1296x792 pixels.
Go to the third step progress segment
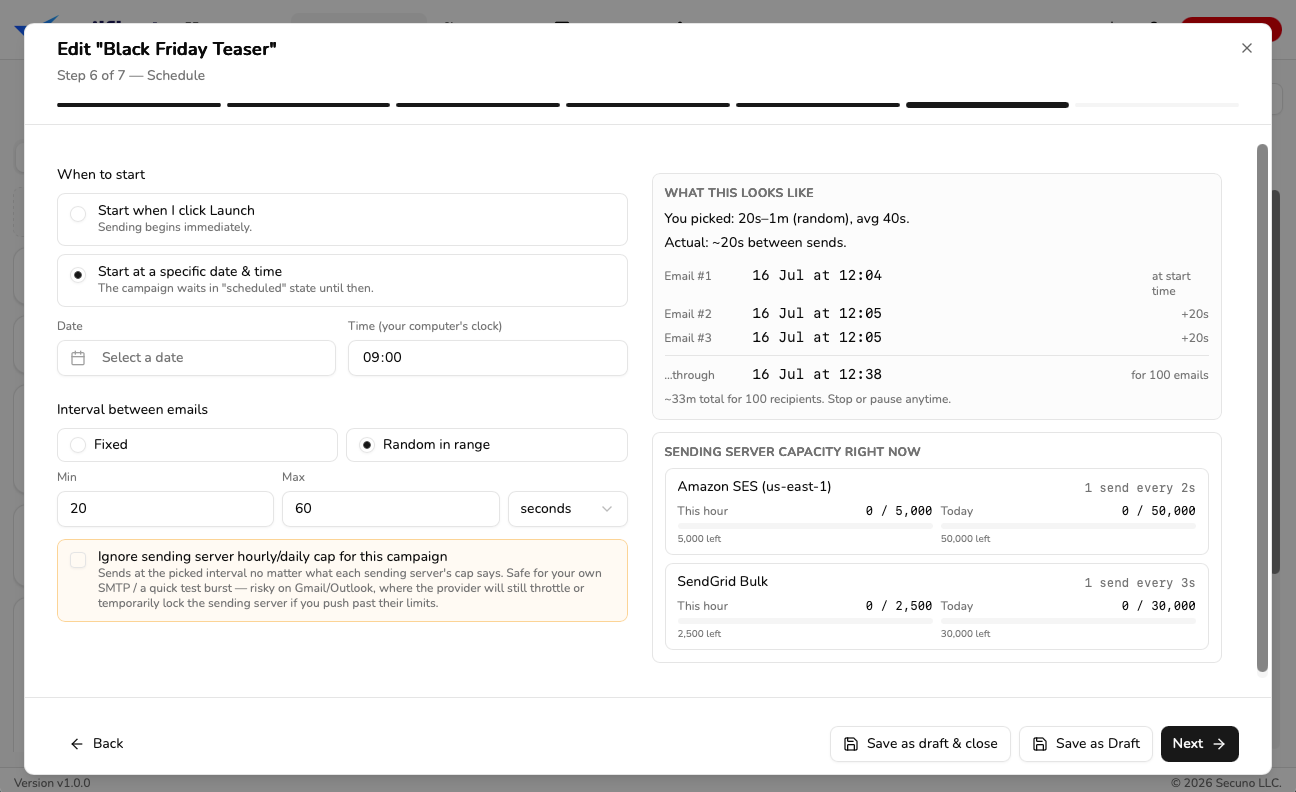point(478,105)
